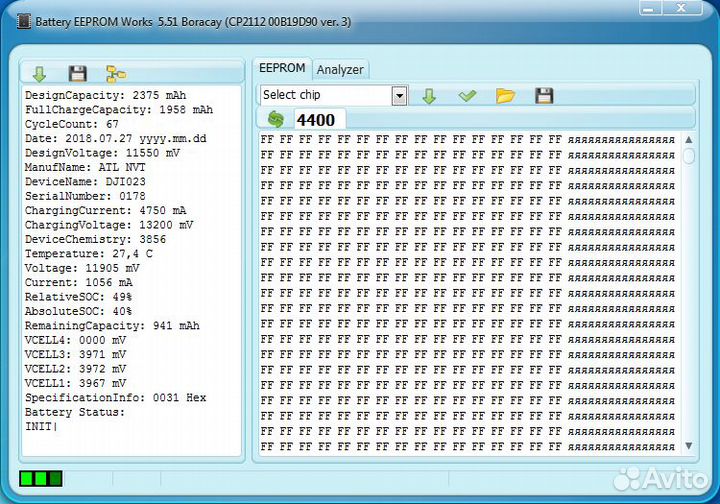Screen dimensions: 720x504
Task: Click the green download arrow beside chip selector
Action: (x=428, y=96)
